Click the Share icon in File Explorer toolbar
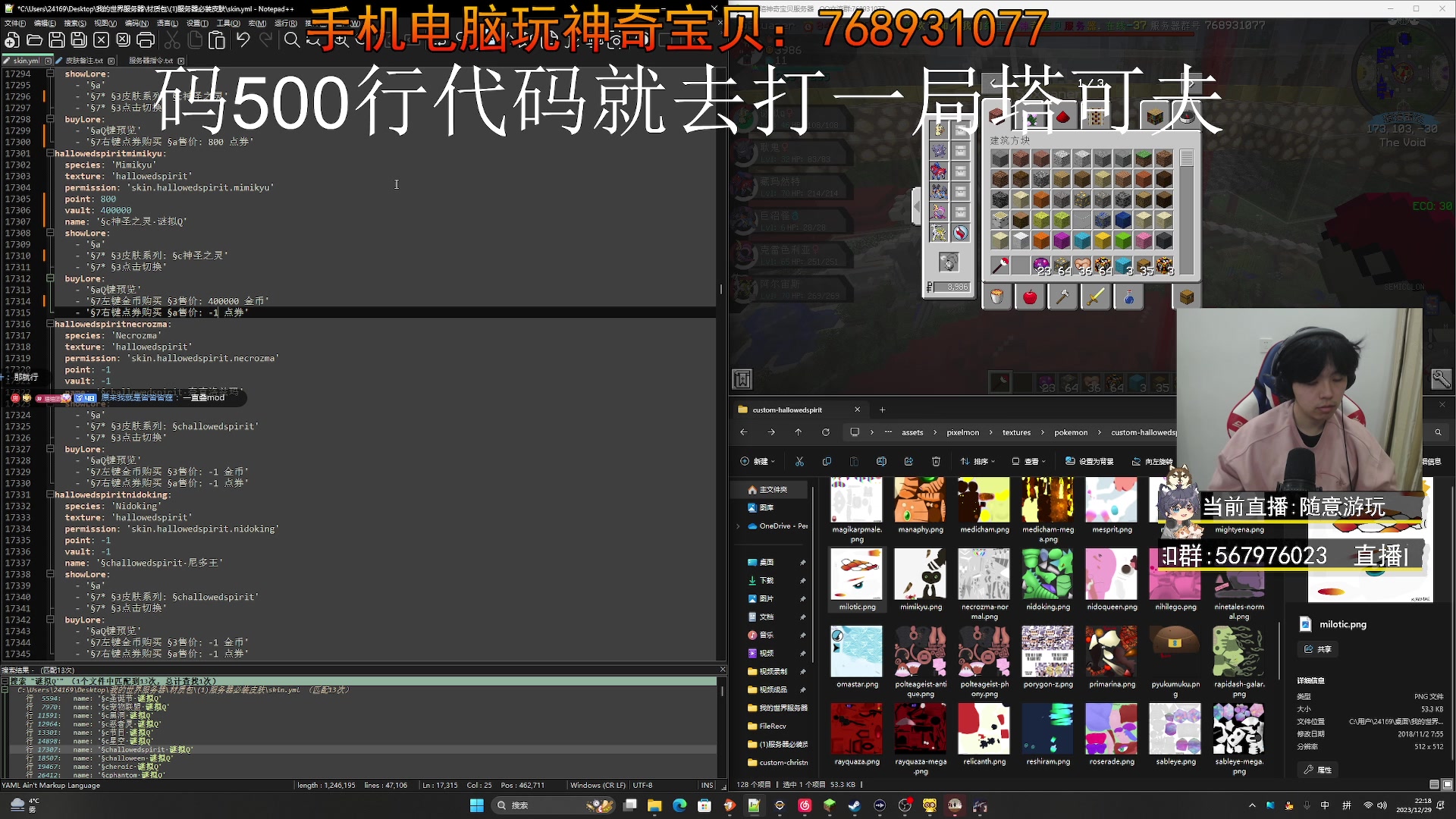 pyautogui.click(x=908, y=461)
